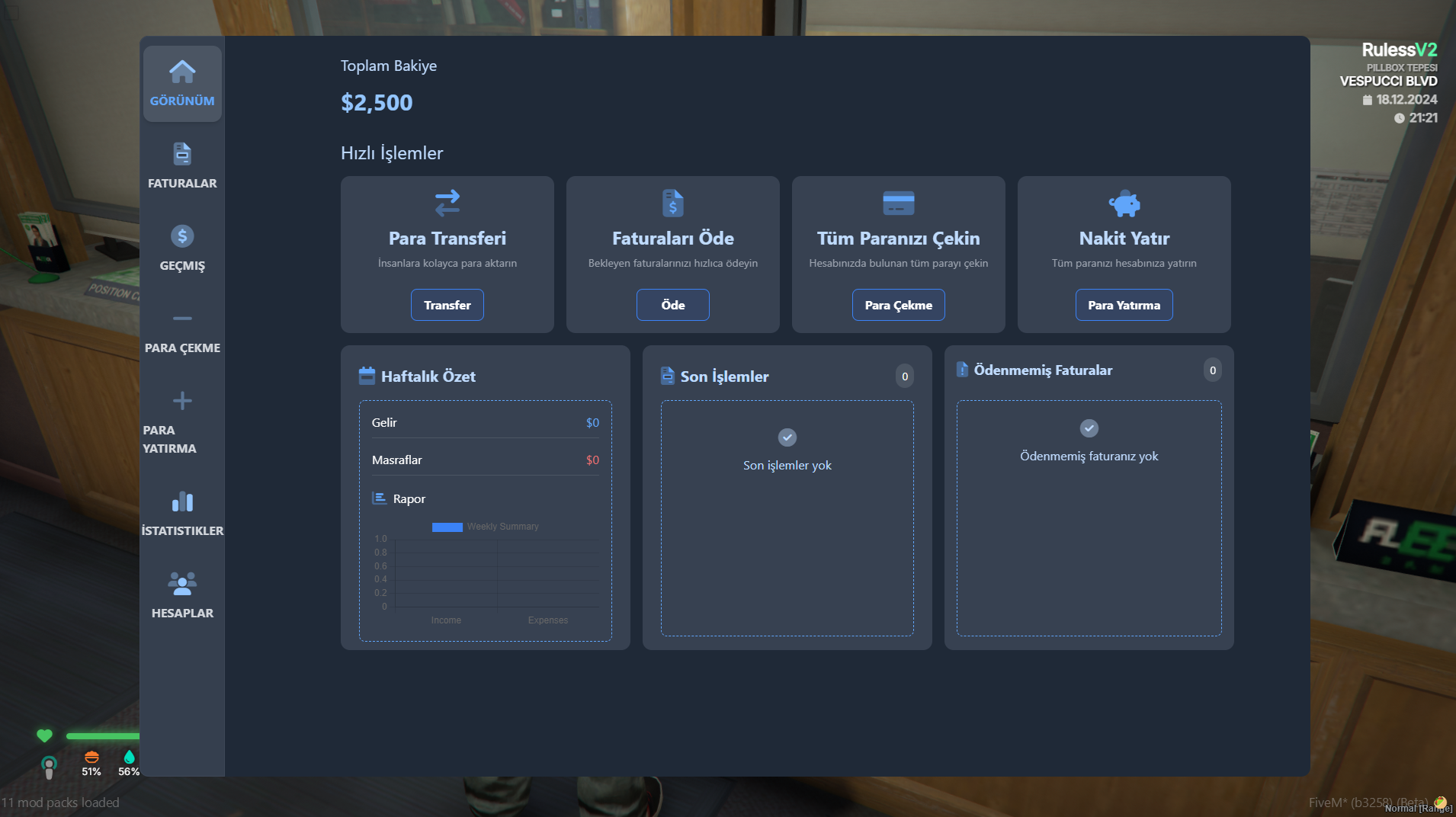This screenshot has height=817, width=1456.
Task: Click the Income axis label in chart
Action: click(446, 620)
